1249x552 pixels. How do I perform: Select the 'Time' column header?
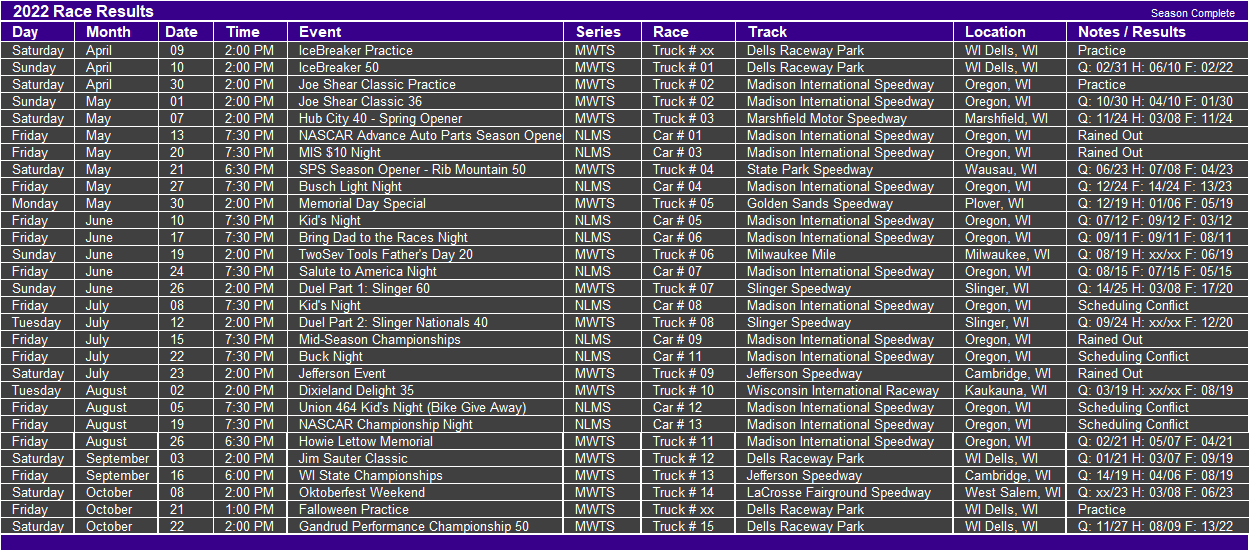click(243, 32)
